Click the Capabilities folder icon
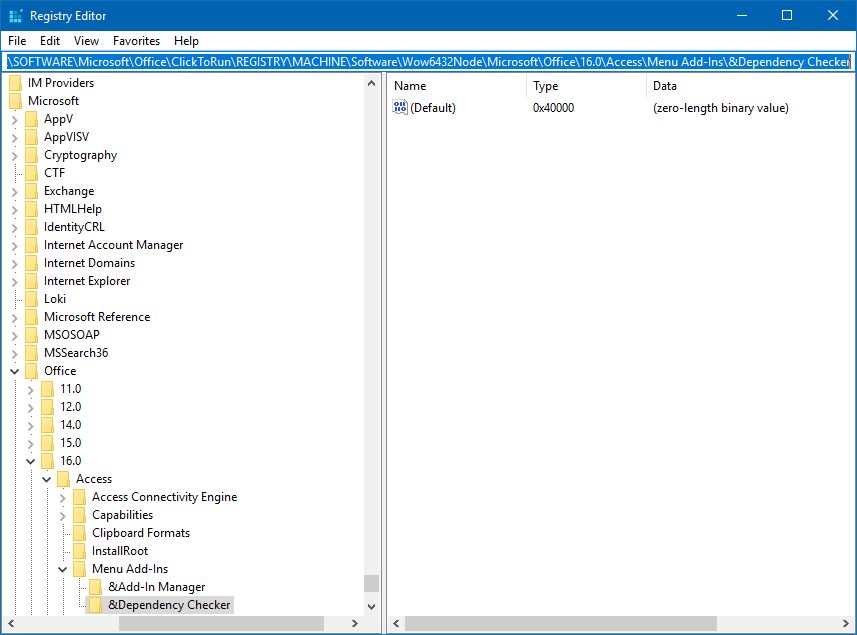Viewport: 857px width, 635px height. (79, 515)
